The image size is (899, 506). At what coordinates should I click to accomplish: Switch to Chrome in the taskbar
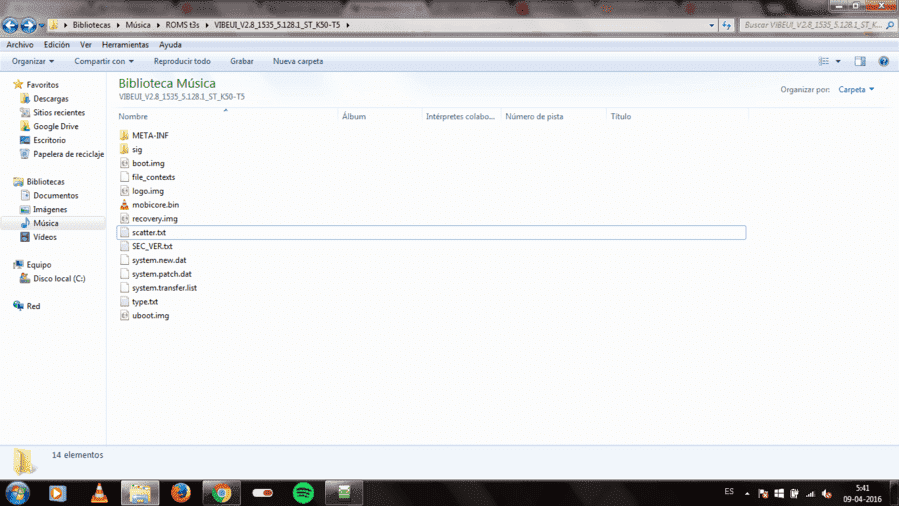tap(221, 493)
